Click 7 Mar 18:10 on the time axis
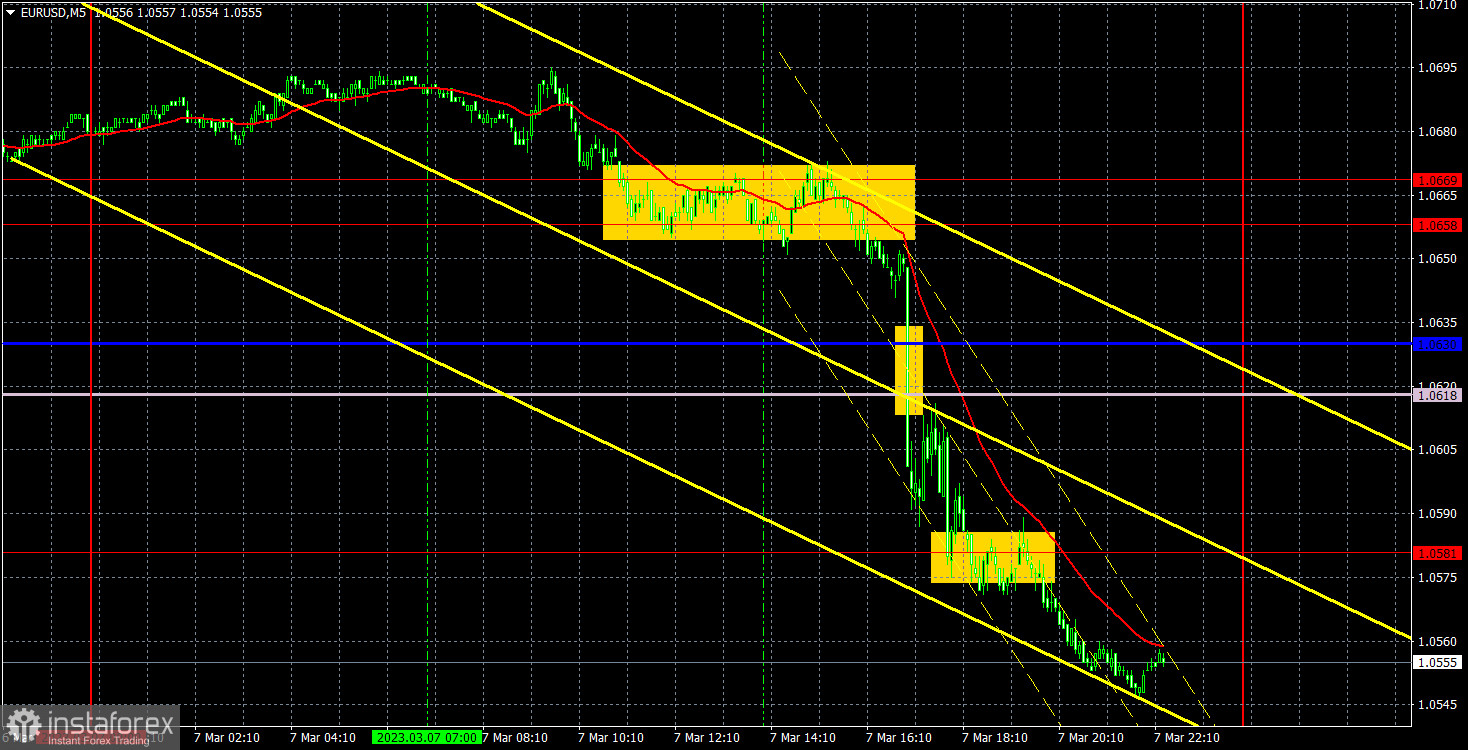1468x750 pixels. (995, 737)
